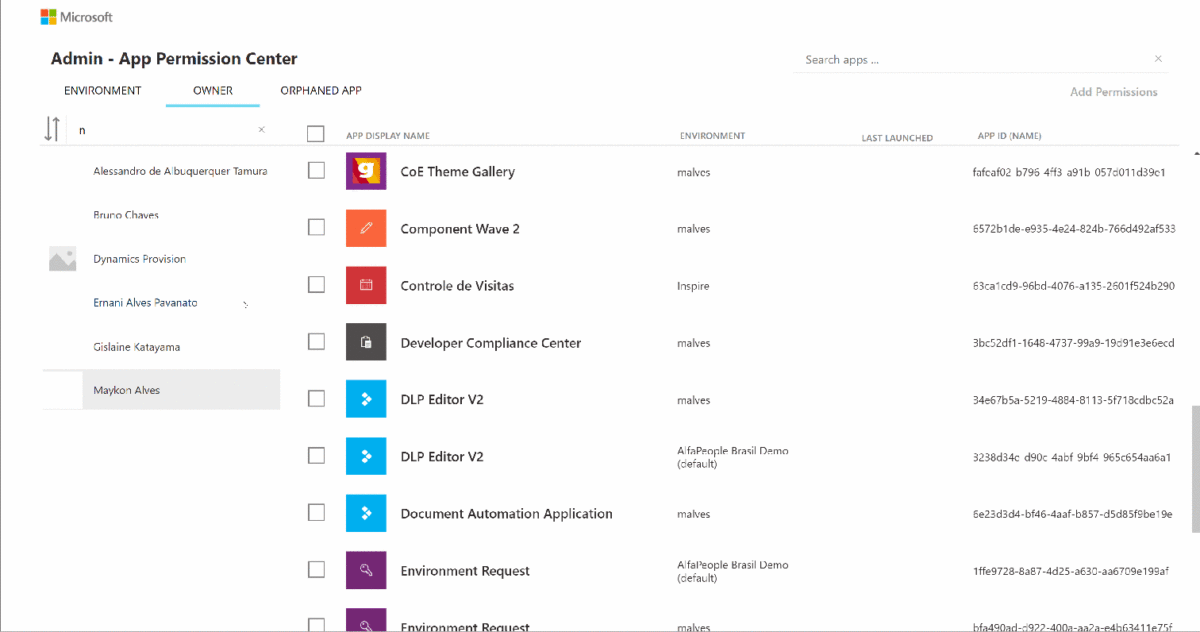
Task: Click the red Controle de Visitas calendar icon
Action: 365,285
